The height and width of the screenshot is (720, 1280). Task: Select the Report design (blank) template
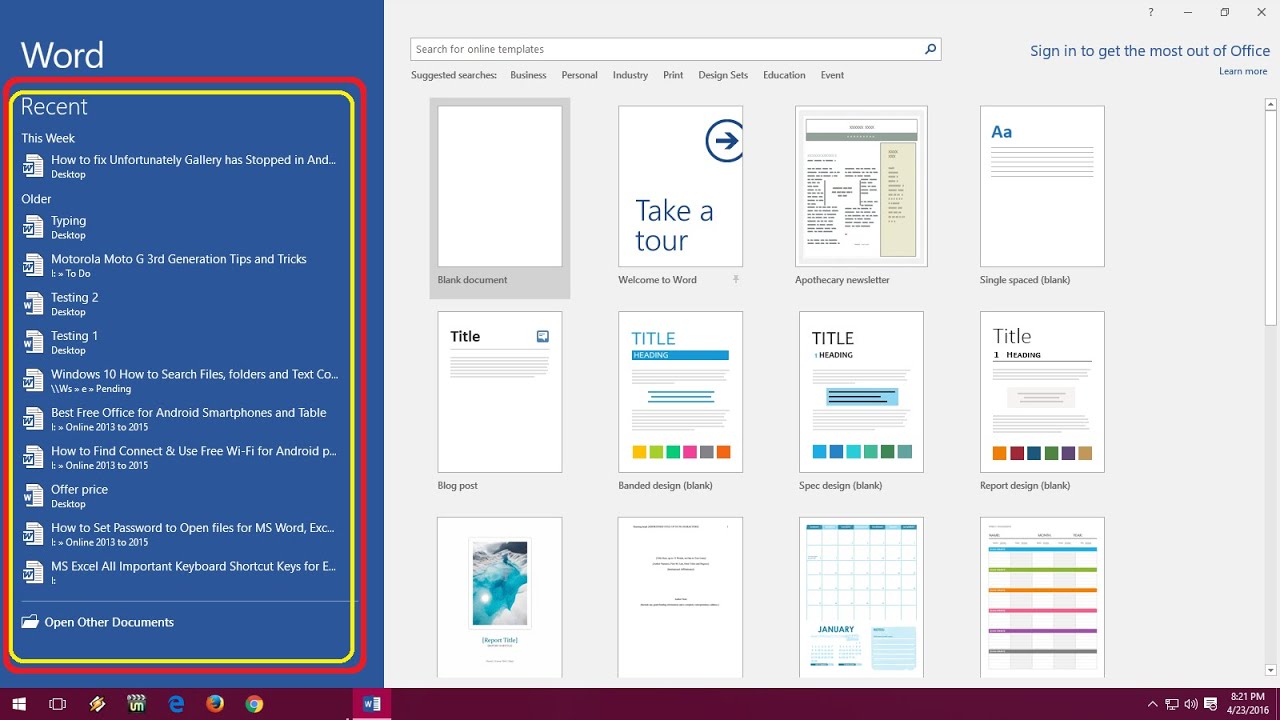pyautogui.click(x=1042, y=392)
